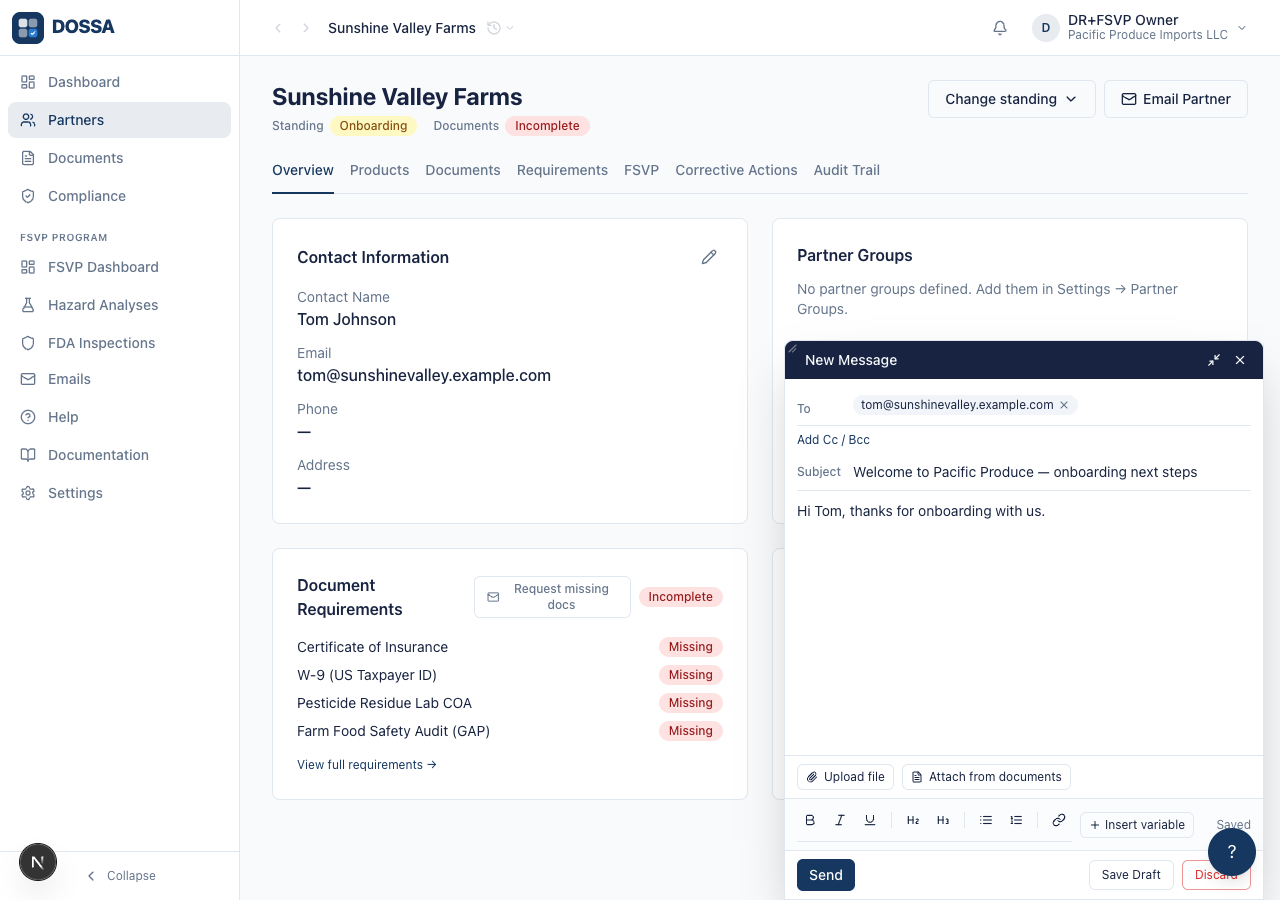Image resolution: width=1280 pixels, height=900 pixels.
Task: Open the Dashboard sidebar item
Action: (x=119, y=82)
